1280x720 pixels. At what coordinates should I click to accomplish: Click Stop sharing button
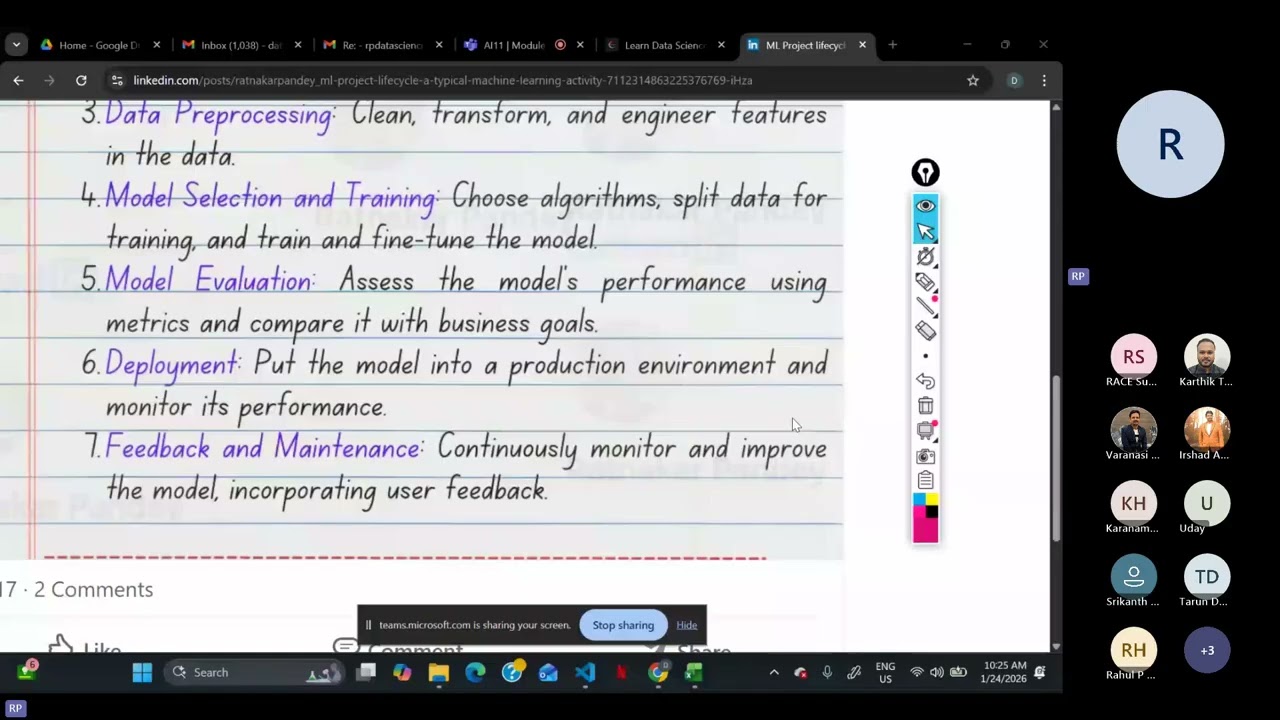tap(623, 625)
